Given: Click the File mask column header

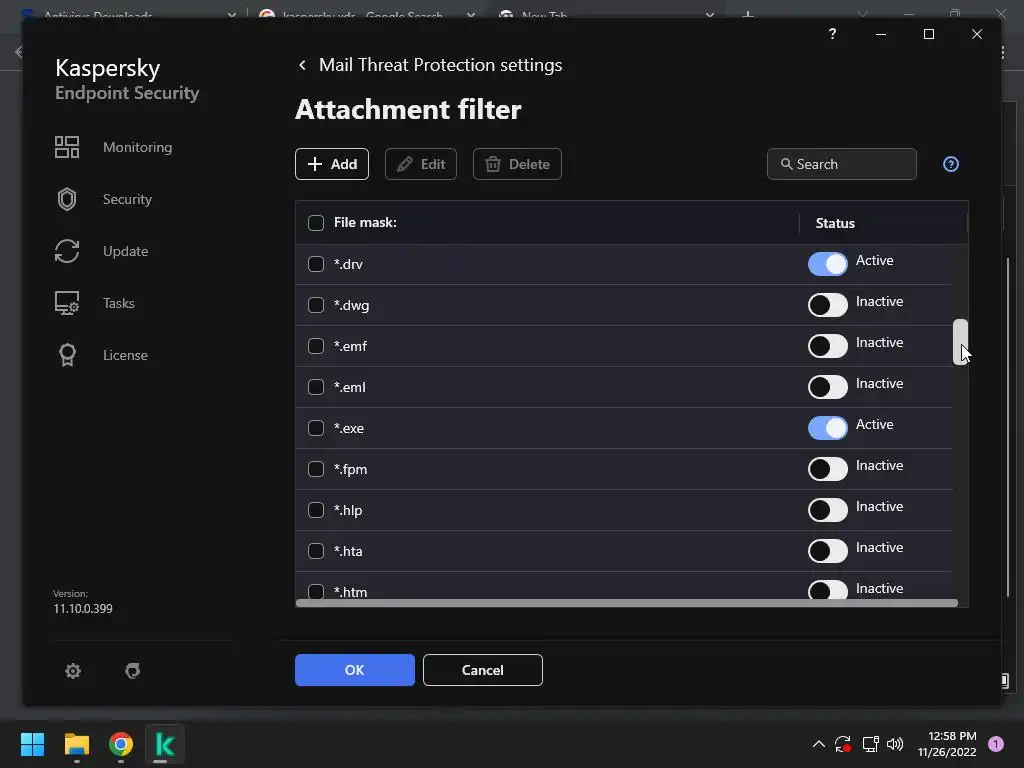Looking at the screenshot, I should tap(365, 223).
